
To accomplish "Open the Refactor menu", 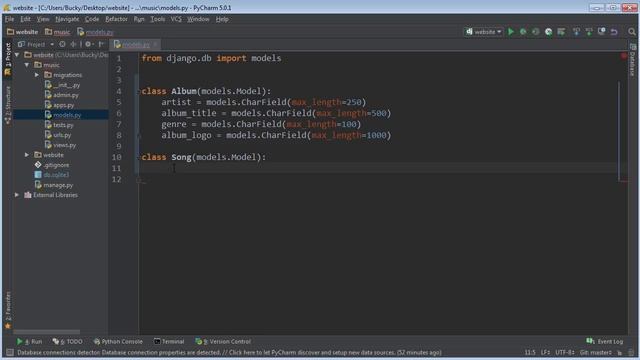I will click(x=116, y=19).
